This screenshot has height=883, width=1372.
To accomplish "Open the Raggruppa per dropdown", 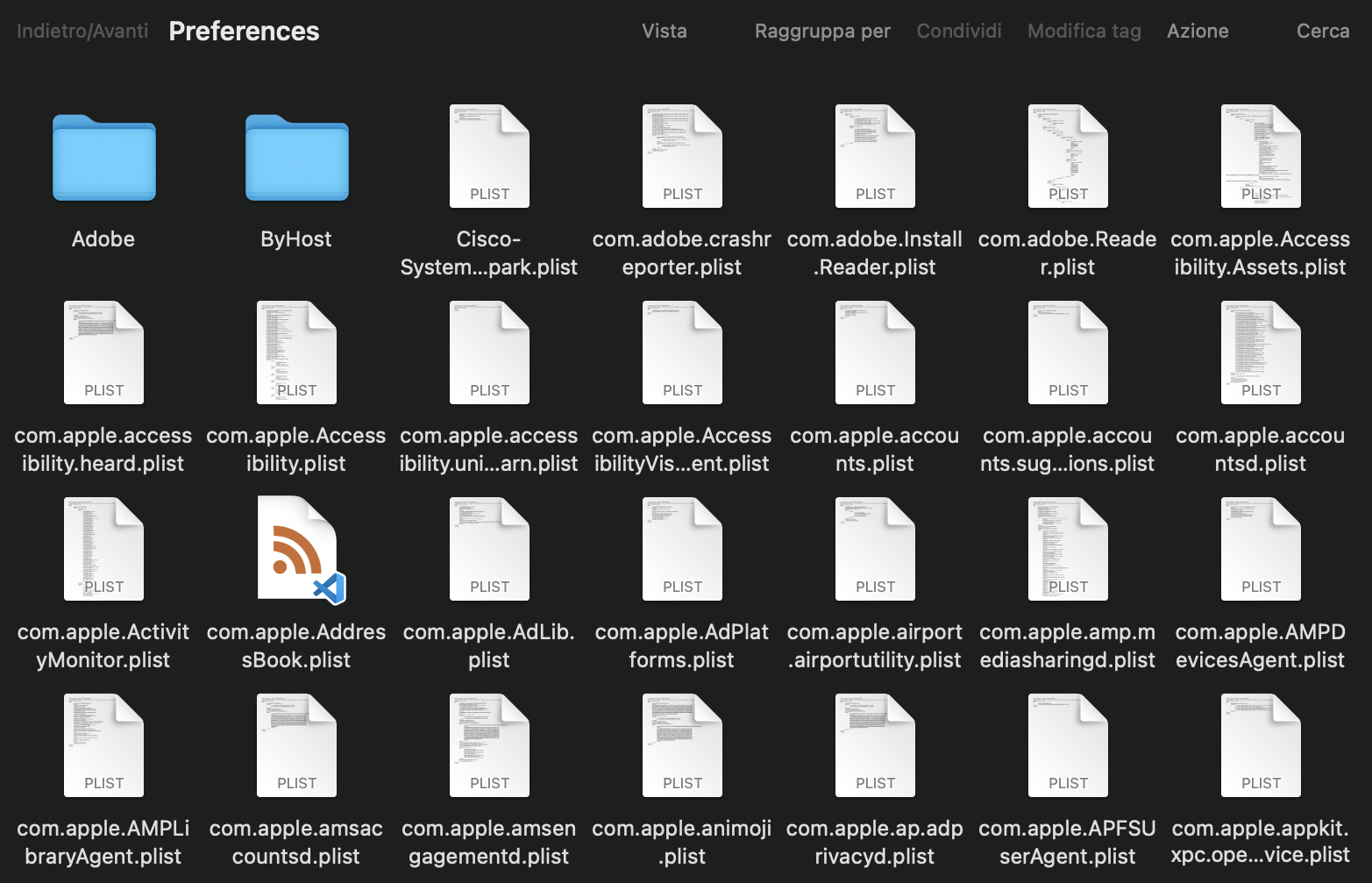I will tap(821, 31).
